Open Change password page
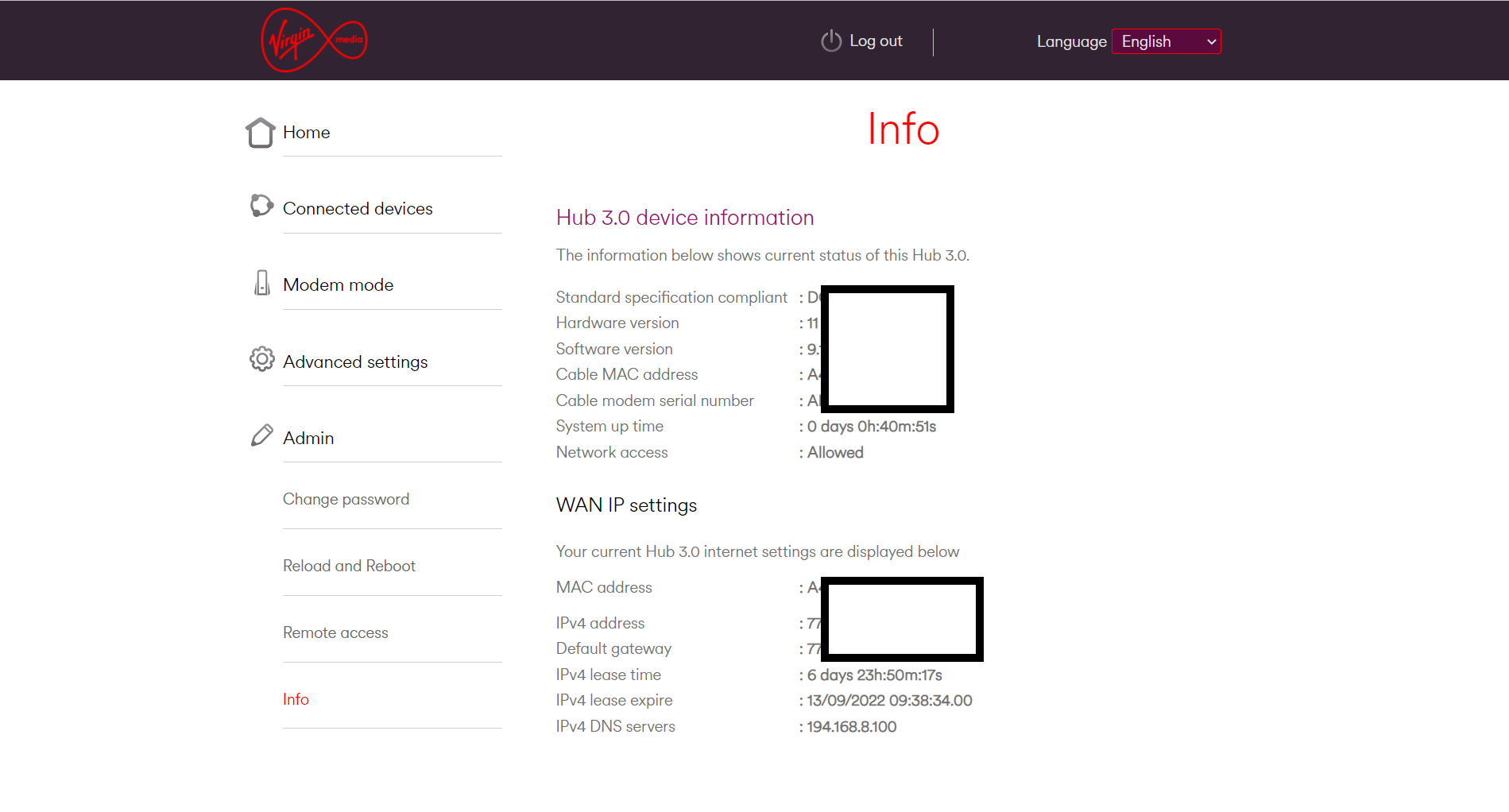The height and width of the screenshot is (812, 1509). point(346,500)
